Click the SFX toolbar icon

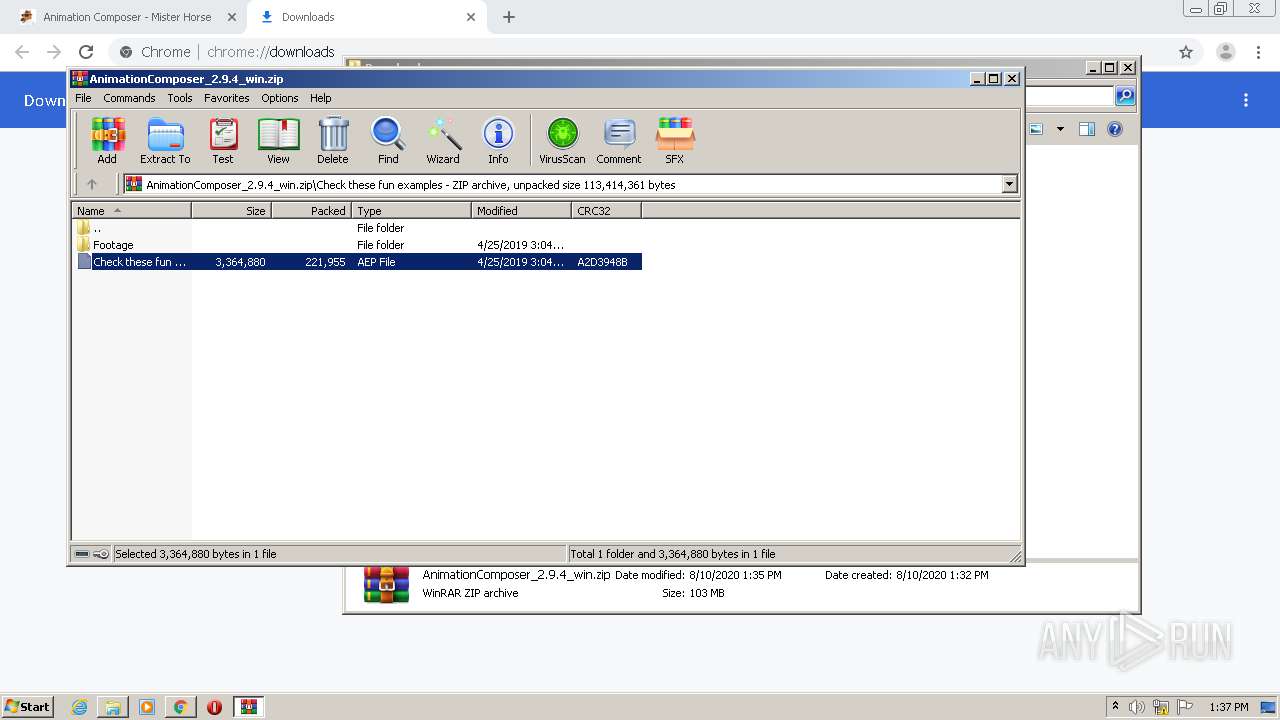point(675,140)
